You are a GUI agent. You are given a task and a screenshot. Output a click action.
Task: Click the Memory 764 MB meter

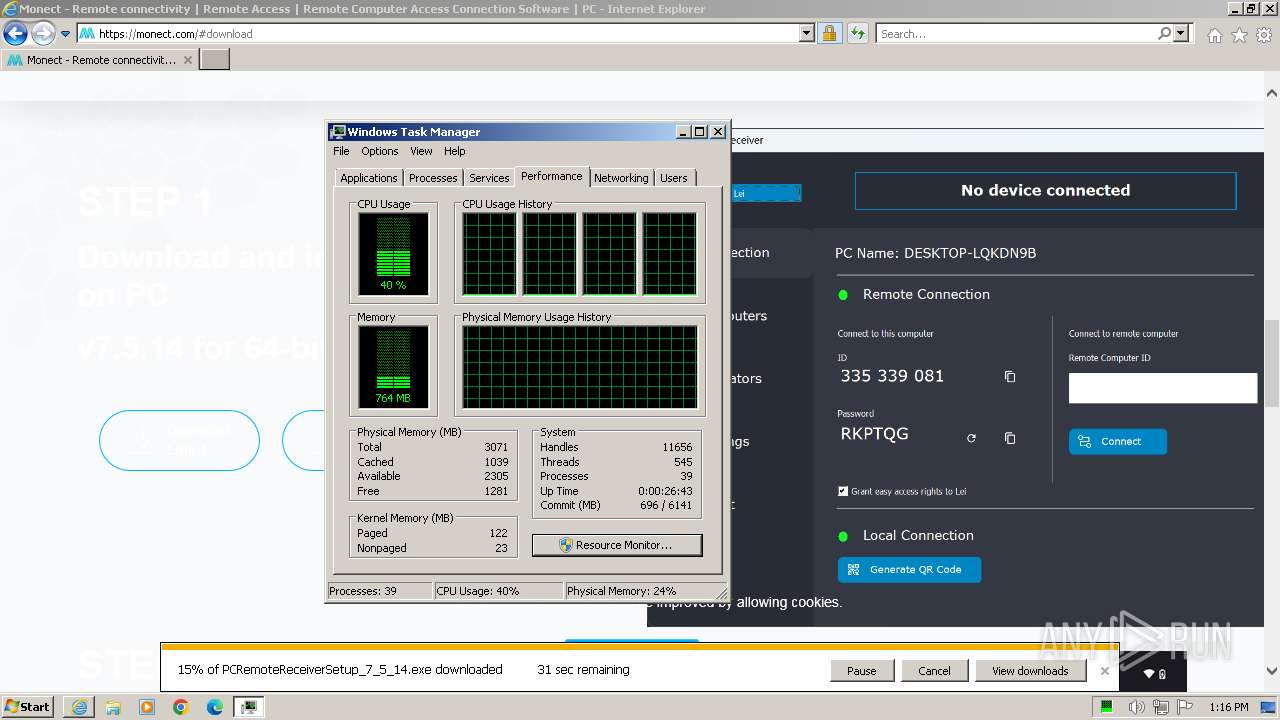pos(393,367)
